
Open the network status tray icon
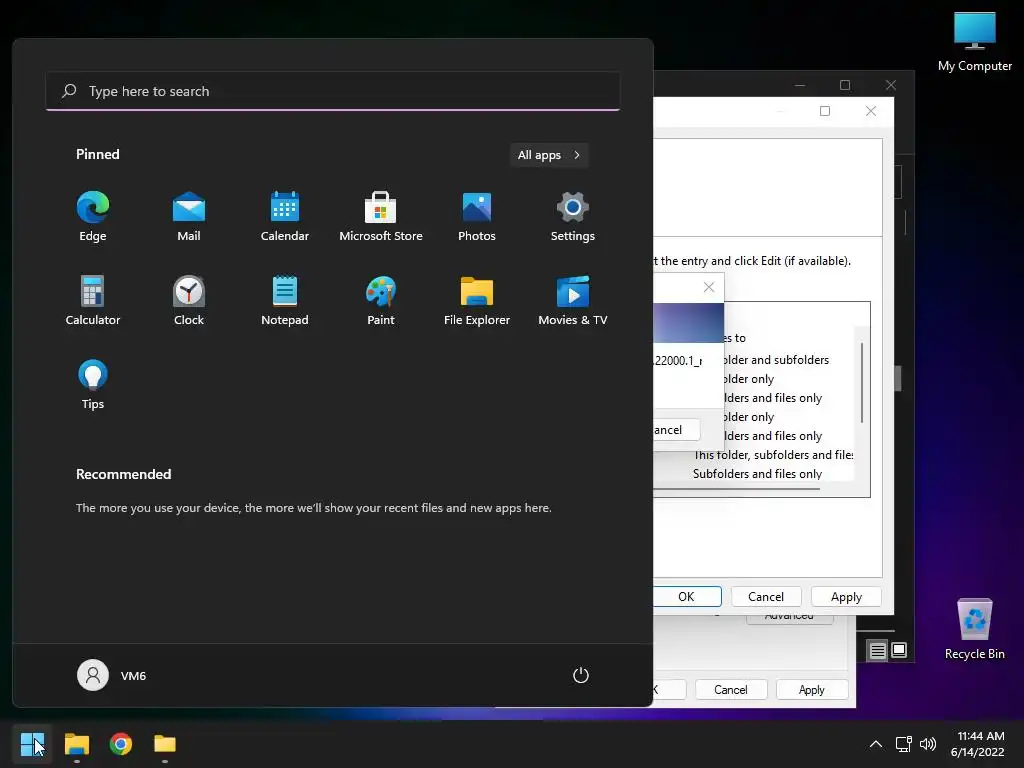[904, 744]
